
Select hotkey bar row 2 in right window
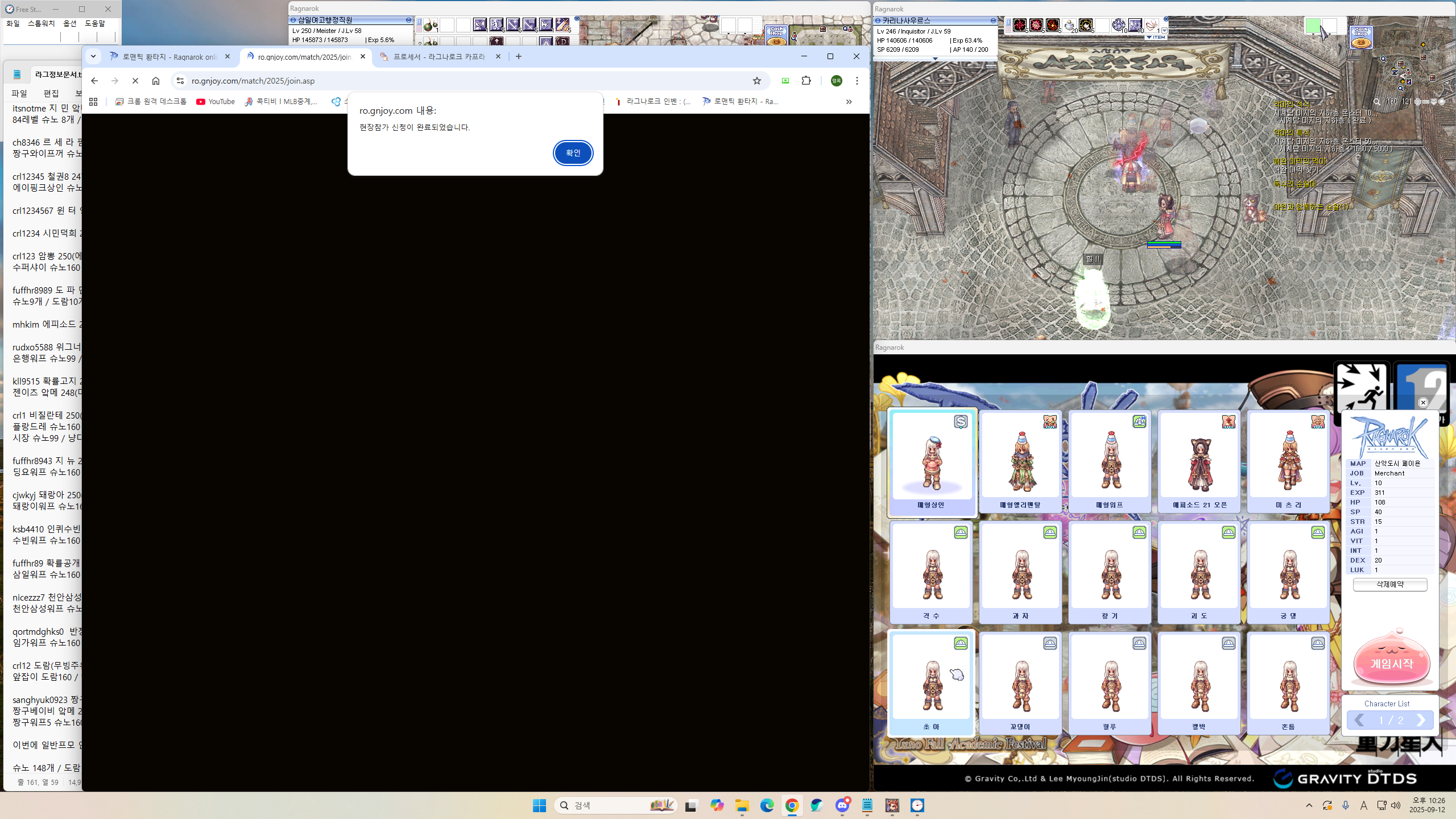pos(1008,29)
